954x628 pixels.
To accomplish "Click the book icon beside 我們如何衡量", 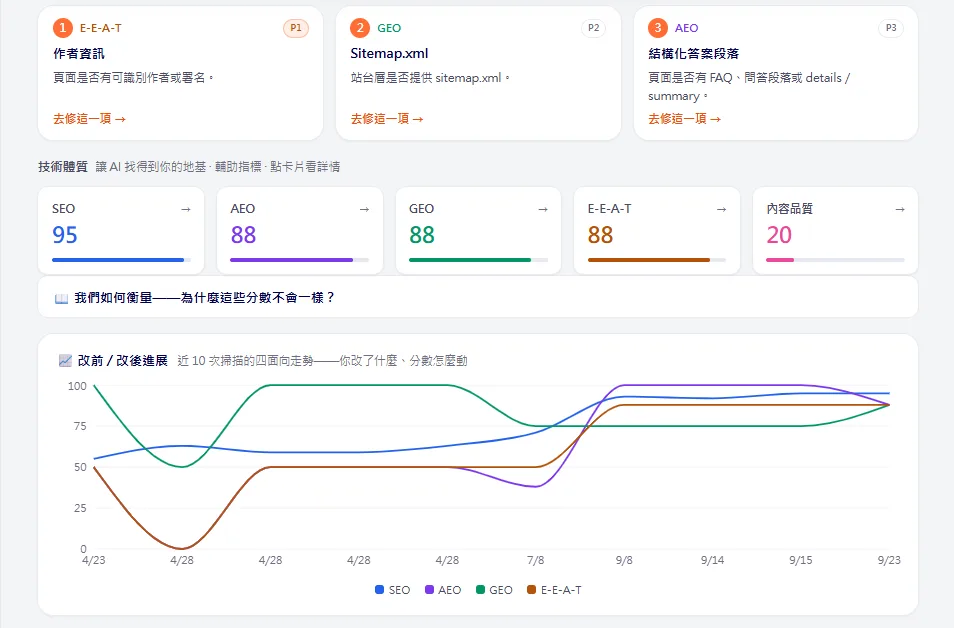I will [x=61, y=298].
